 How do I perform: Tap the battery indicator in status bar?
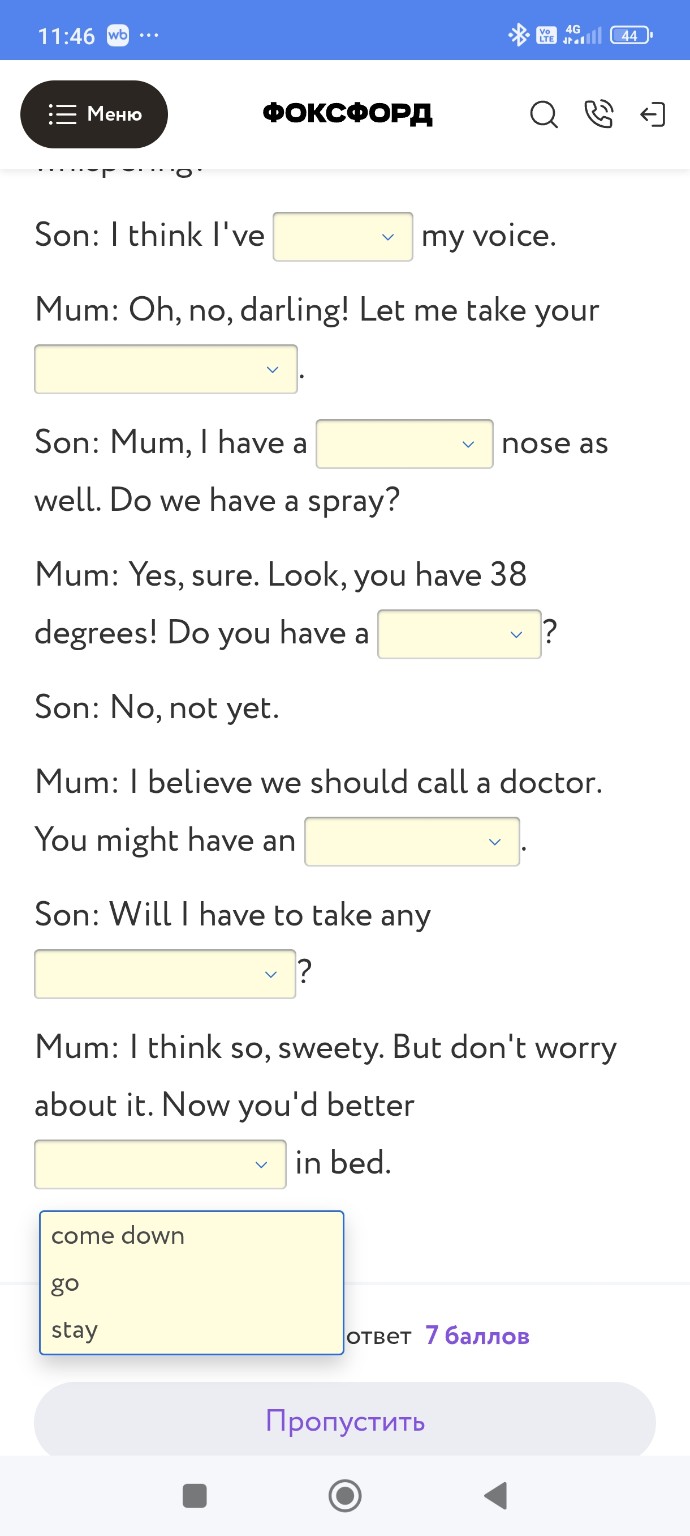(x=630, y=36)
